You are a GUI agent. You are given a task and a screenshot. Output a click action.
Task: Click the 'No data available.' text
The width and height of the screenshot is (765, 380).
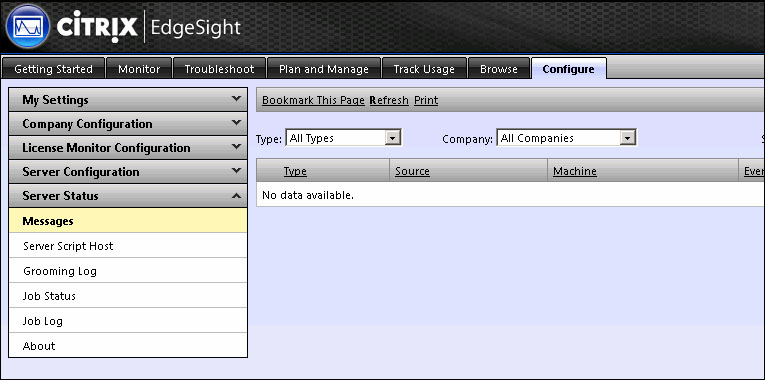(x=308, y=196)
